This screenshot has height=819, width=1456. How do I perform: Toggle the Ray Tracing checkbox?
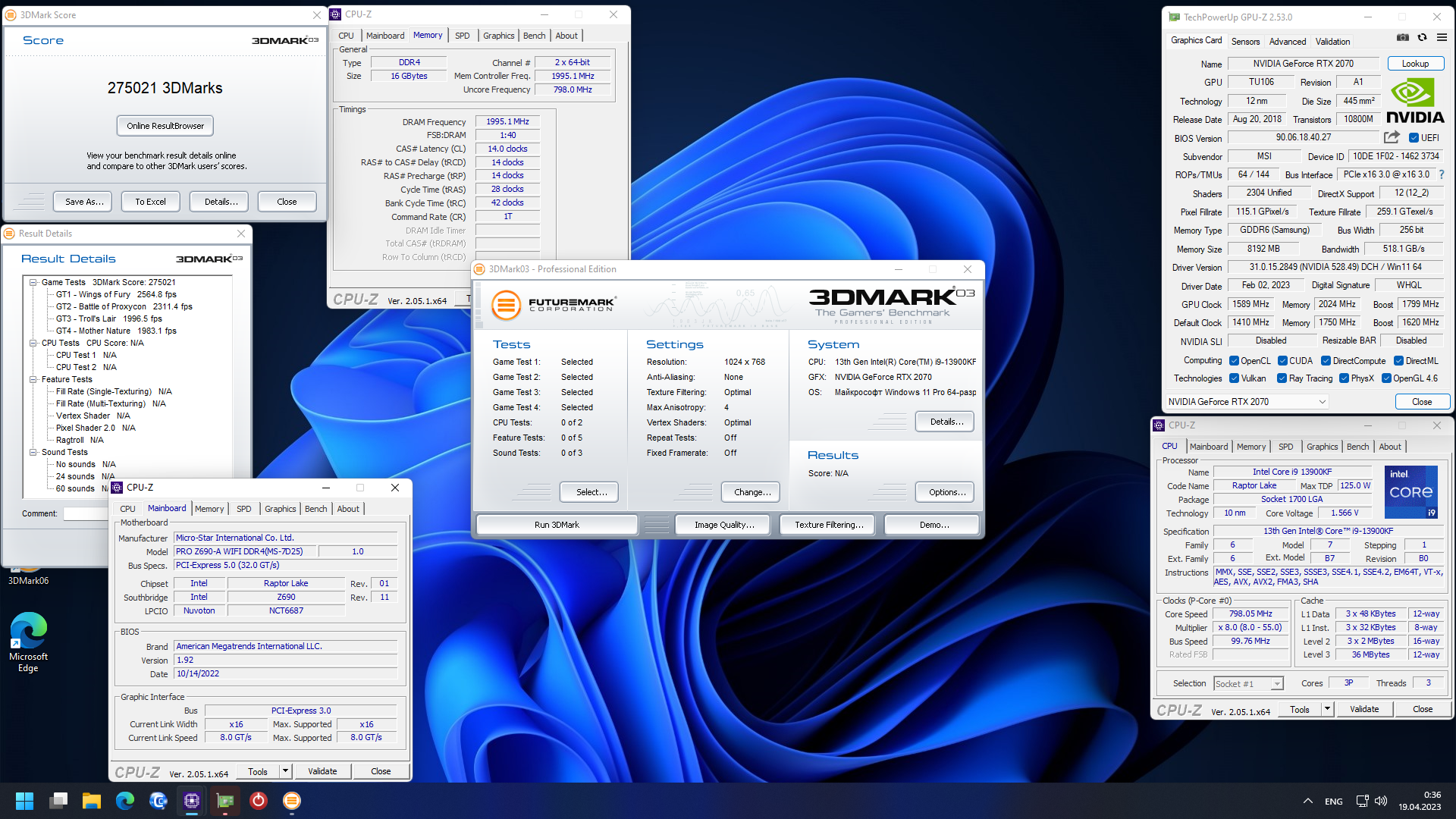pos(1282,378)
